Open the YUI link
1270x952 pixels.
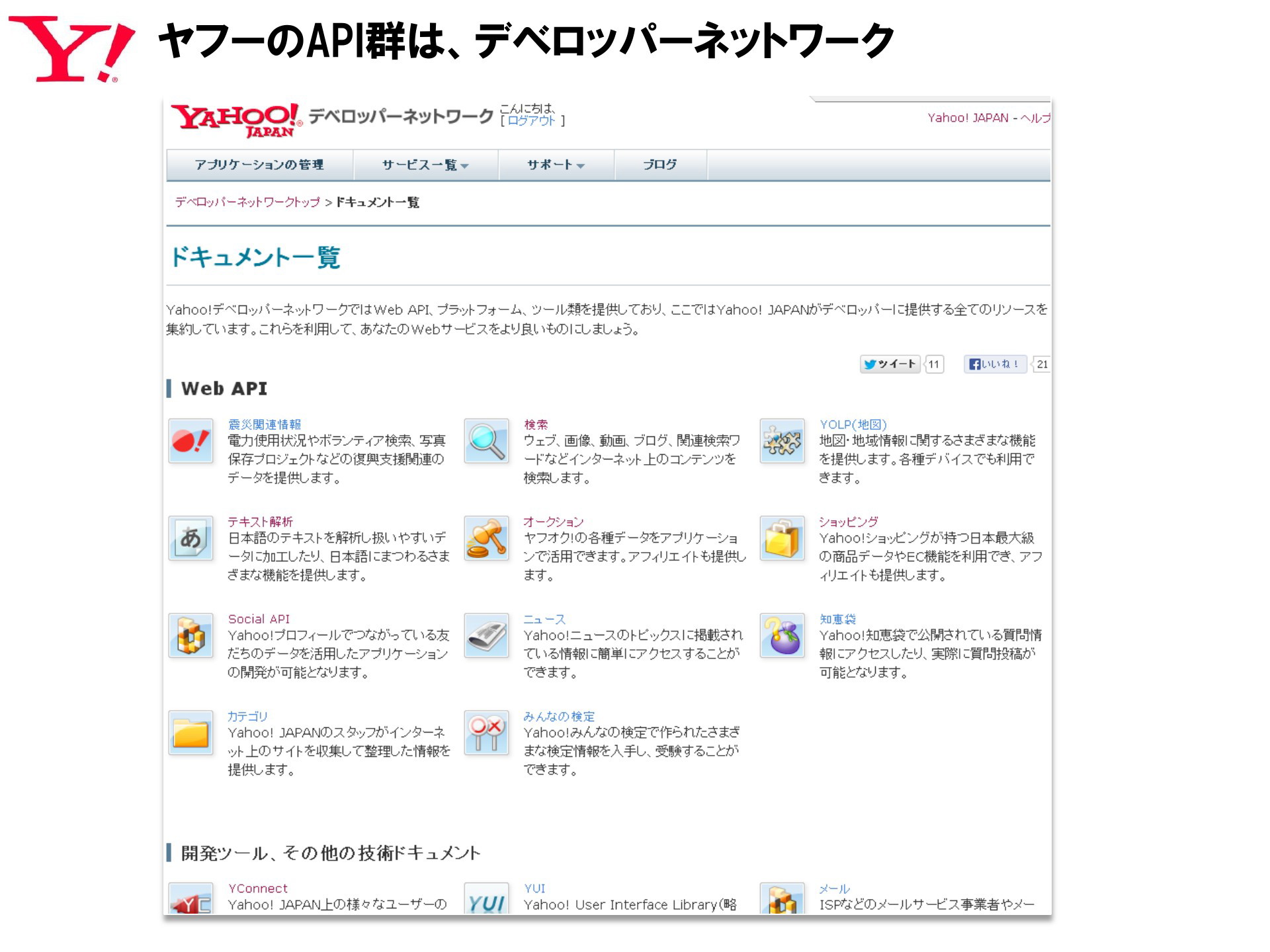[534, 889]
